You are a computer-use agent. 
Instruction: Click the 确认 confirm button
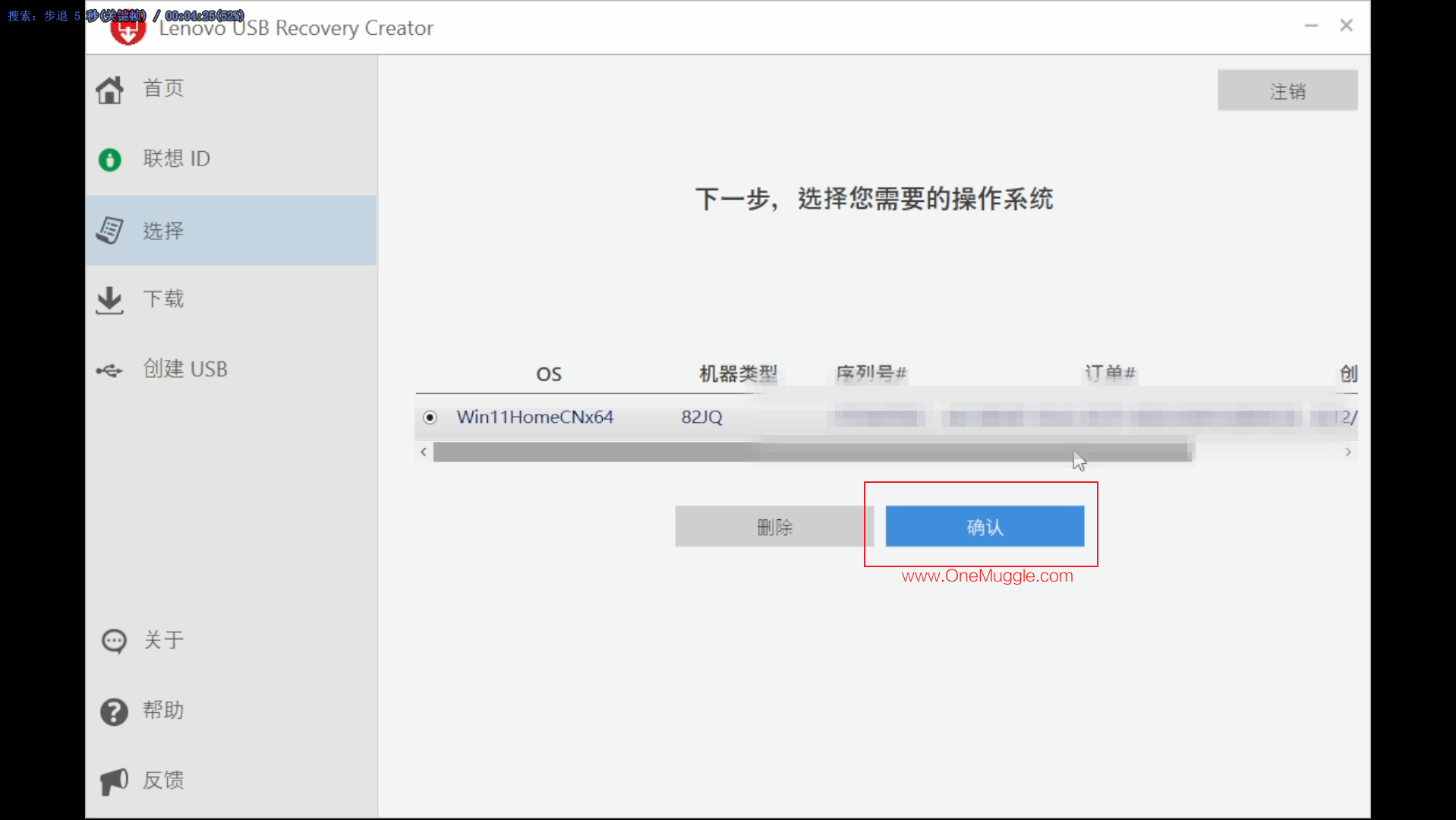click(x=985, y=526)
